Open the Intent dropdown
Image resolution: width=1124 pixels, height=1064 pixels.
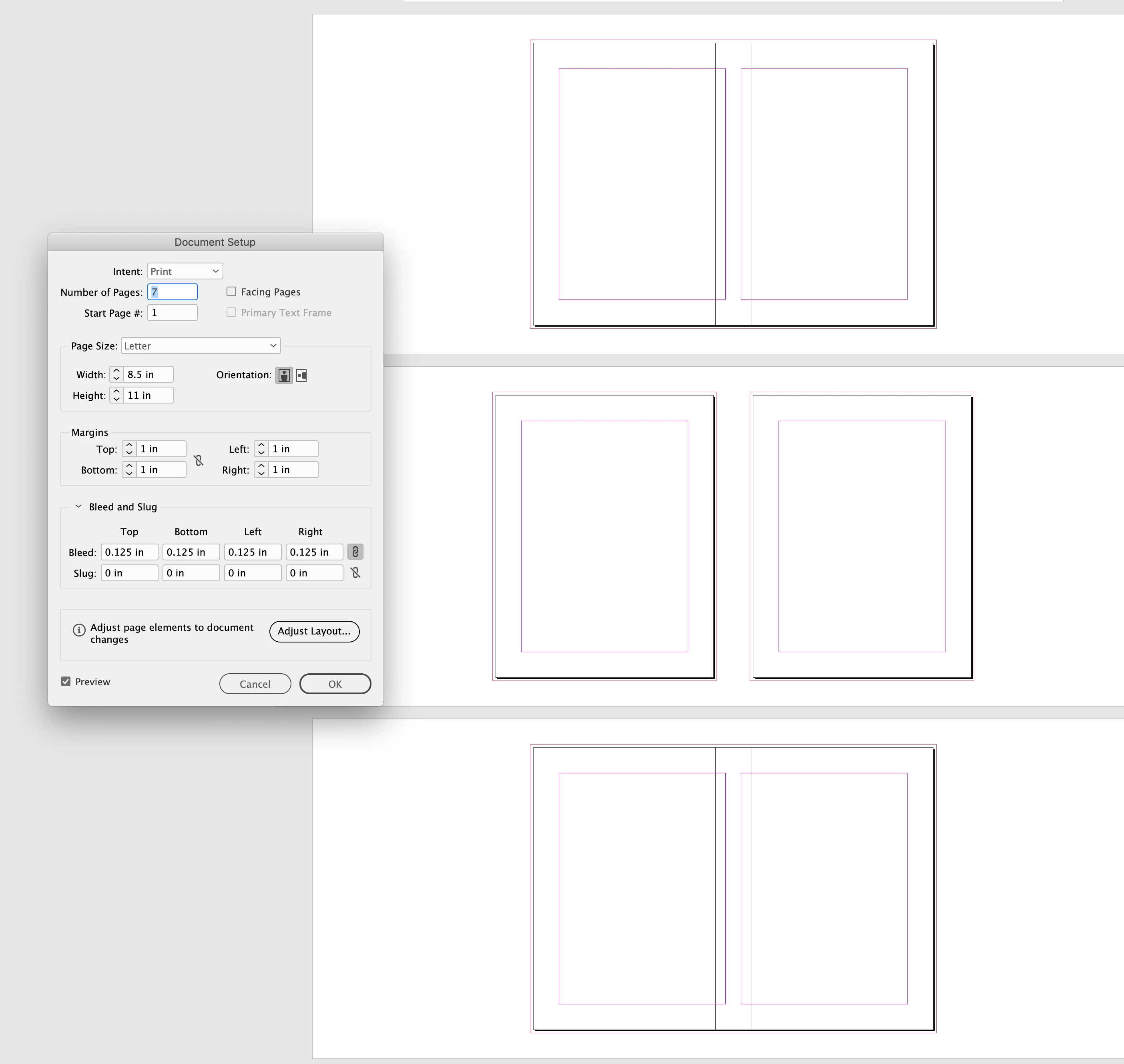185,271
